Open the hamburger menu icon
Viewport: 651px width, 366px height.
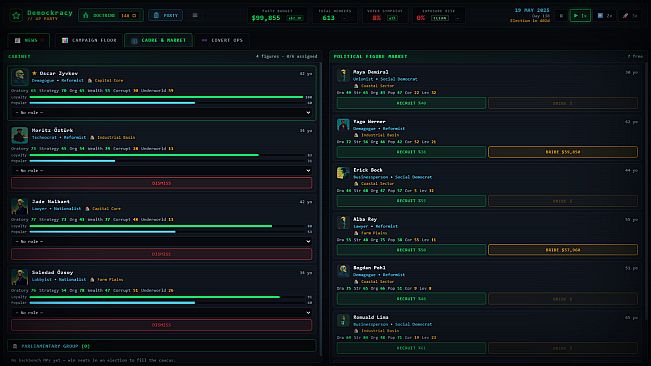[195, 15]
